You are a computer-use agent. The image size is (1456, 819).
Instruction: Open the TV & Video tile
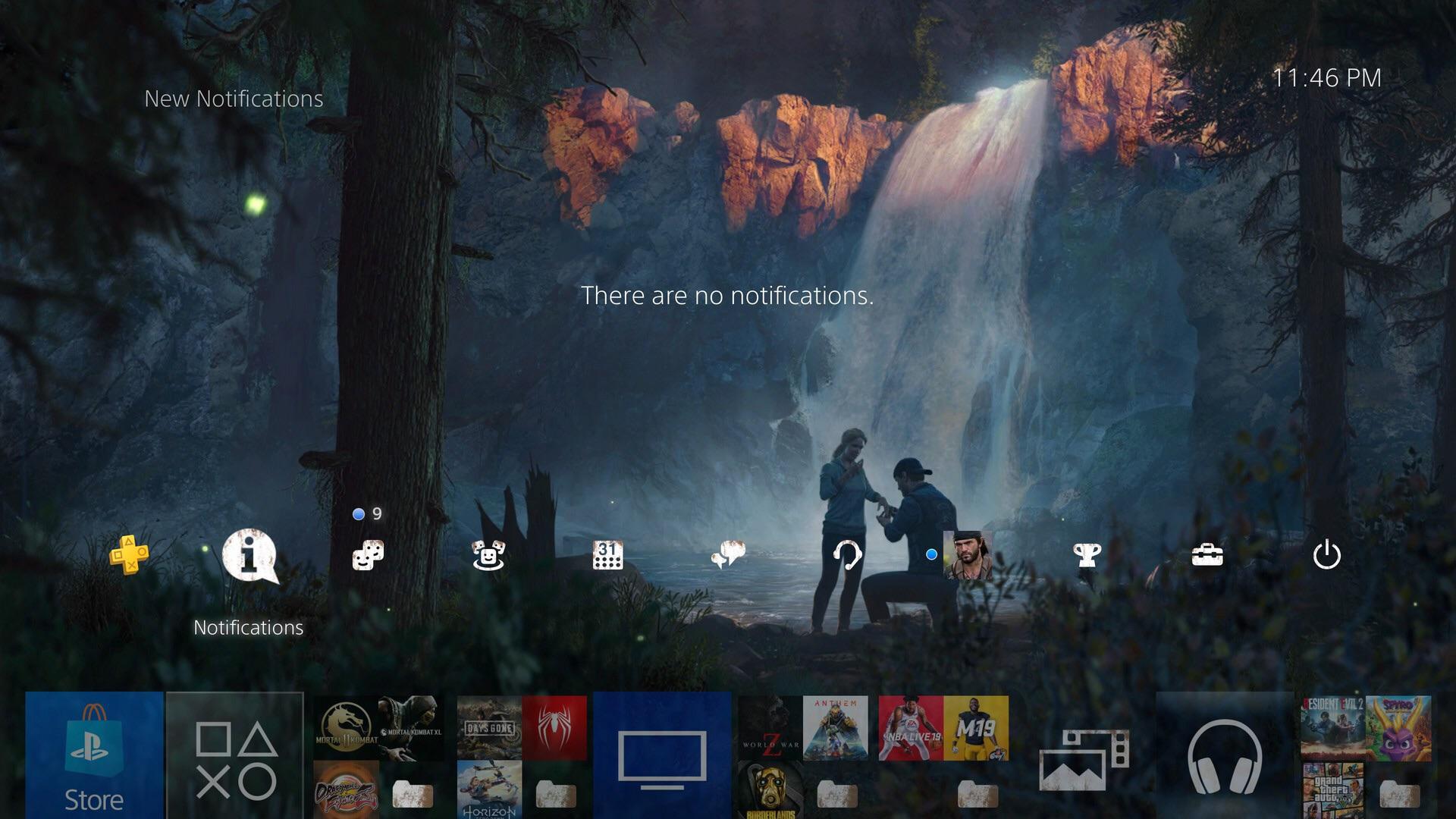pos(662,755)
